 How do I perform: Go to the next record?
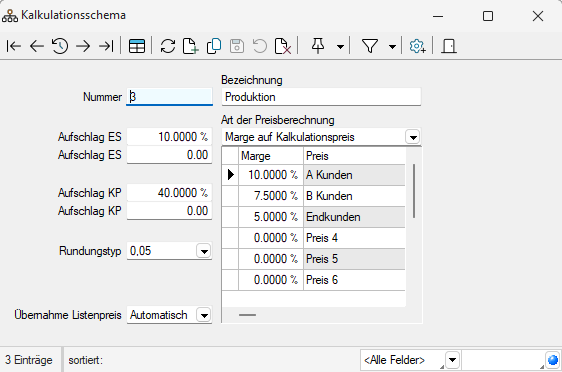click(83, 46)
